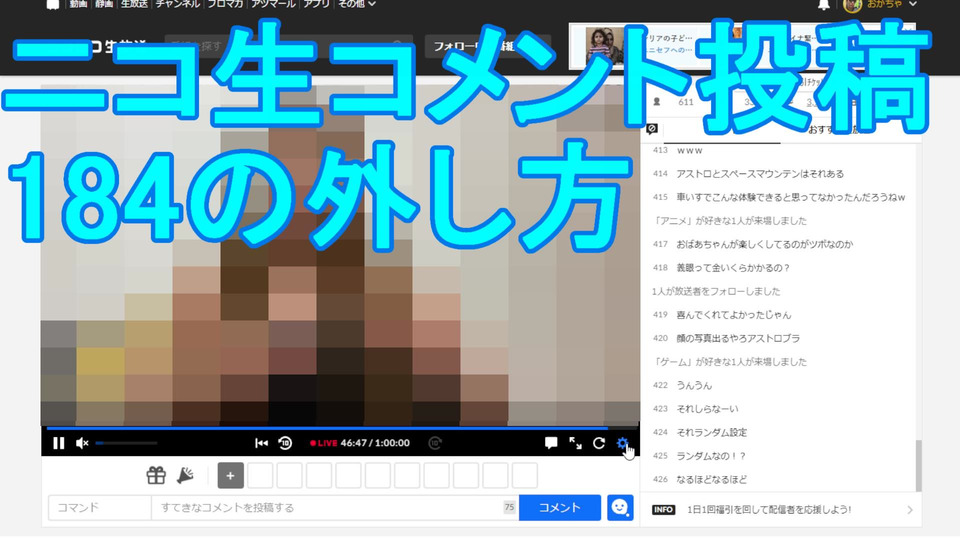Open the emotion smiley face button
The width and height of the screenshot is (960, 540).
tap(620, 508)
